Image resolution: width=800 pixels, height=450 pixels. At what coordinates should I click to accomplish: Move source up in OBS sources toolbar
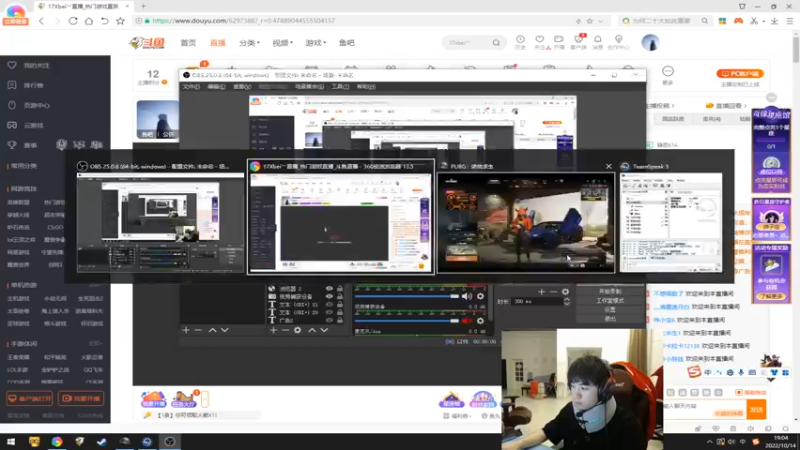point(312,330)
